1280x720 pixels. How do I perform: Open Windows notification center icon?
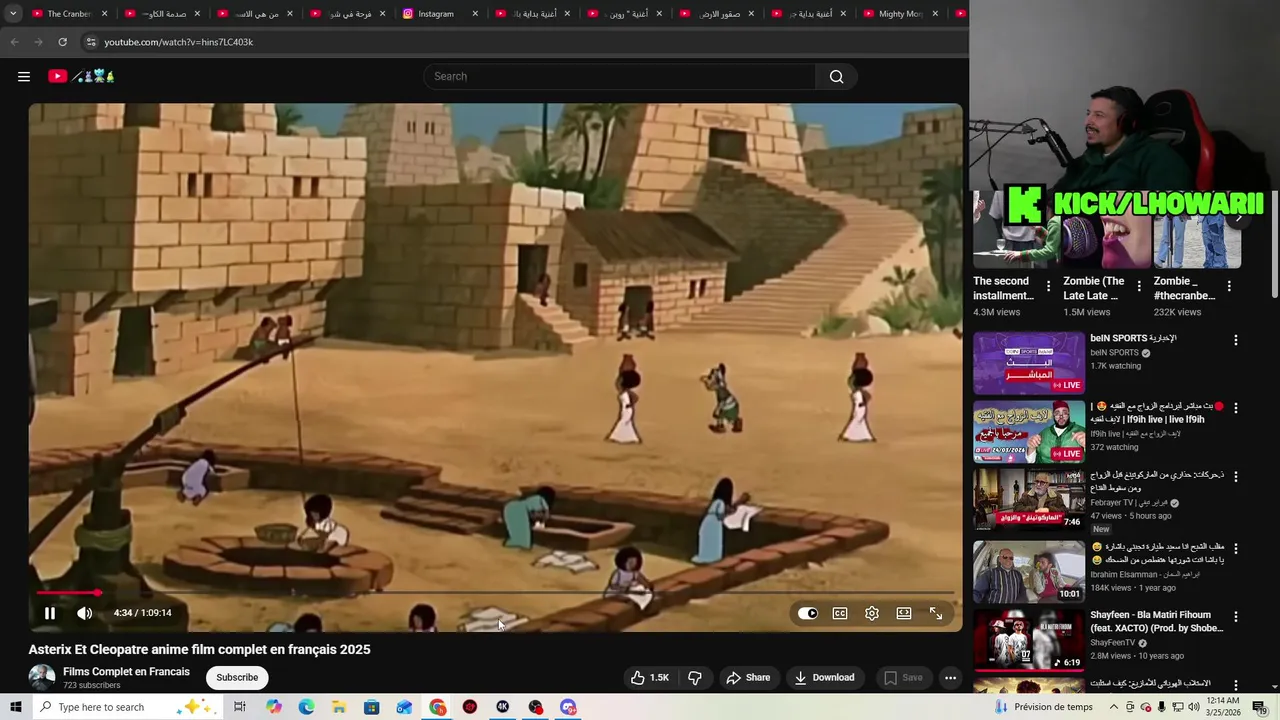click(1259, 707)
